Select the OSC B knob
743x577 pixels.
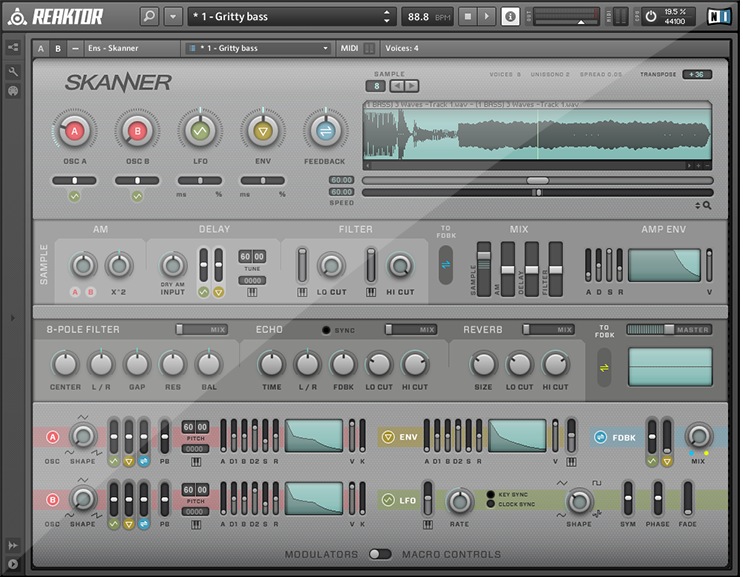click(x=137, y=131)
